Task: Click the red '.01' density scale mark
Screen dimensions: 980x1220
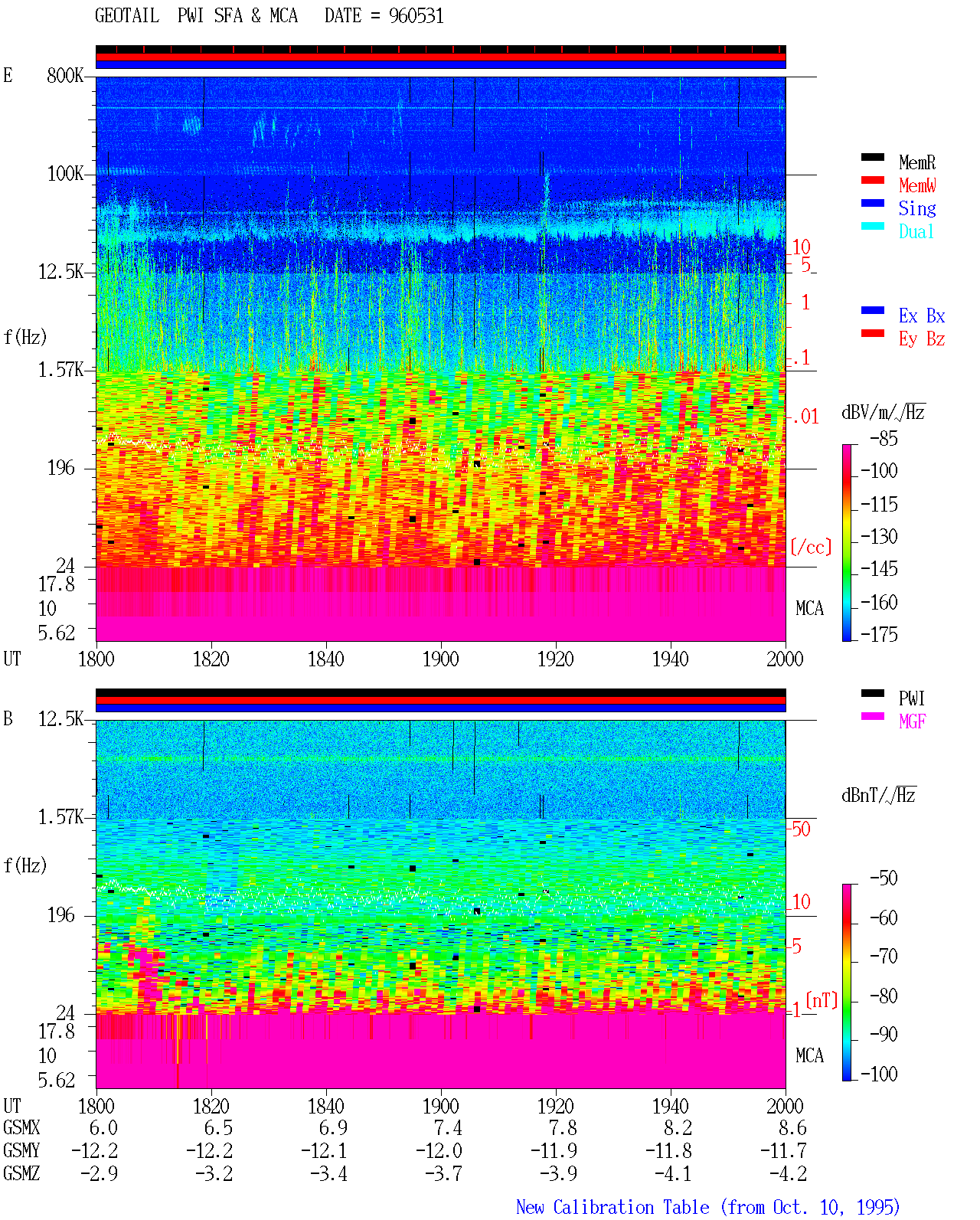Action: (805, 417)
